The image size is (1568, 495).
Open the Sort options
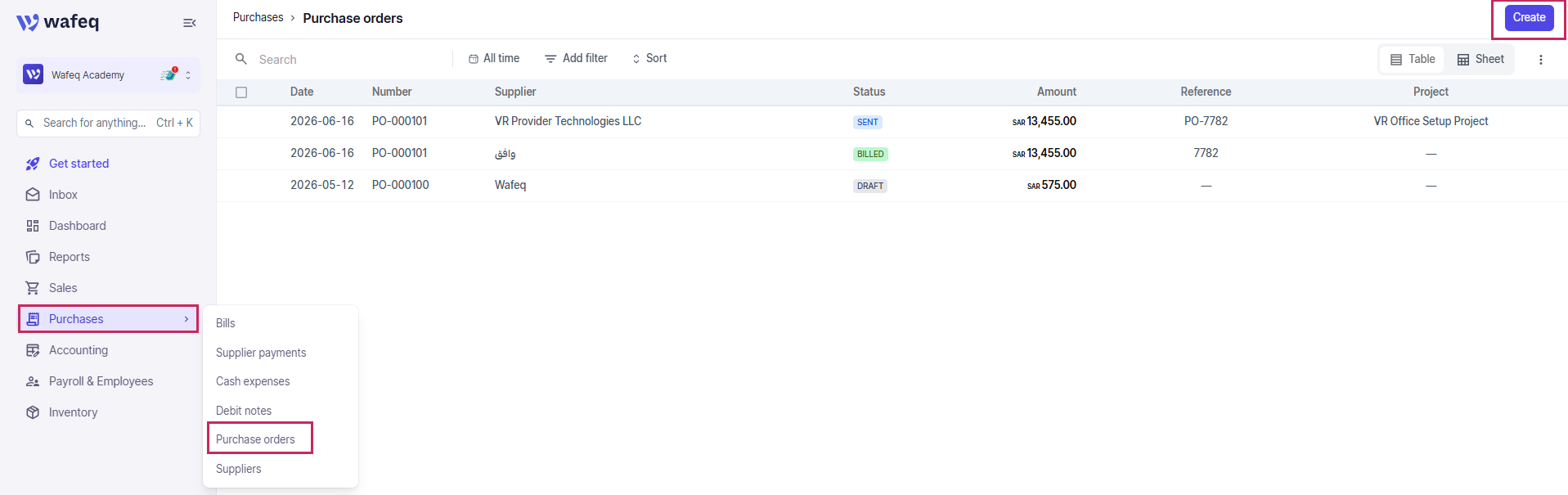[649, 58]
